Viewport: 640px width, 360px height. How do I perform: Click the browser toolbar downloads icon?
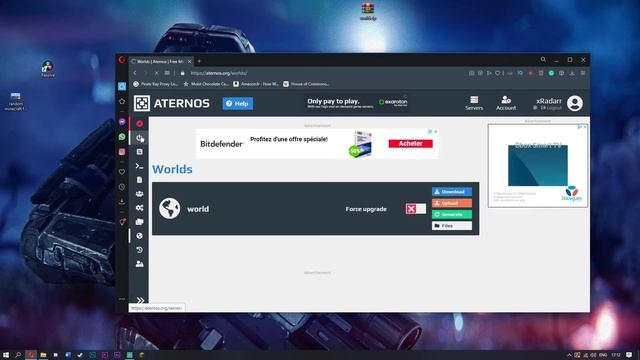572,73
